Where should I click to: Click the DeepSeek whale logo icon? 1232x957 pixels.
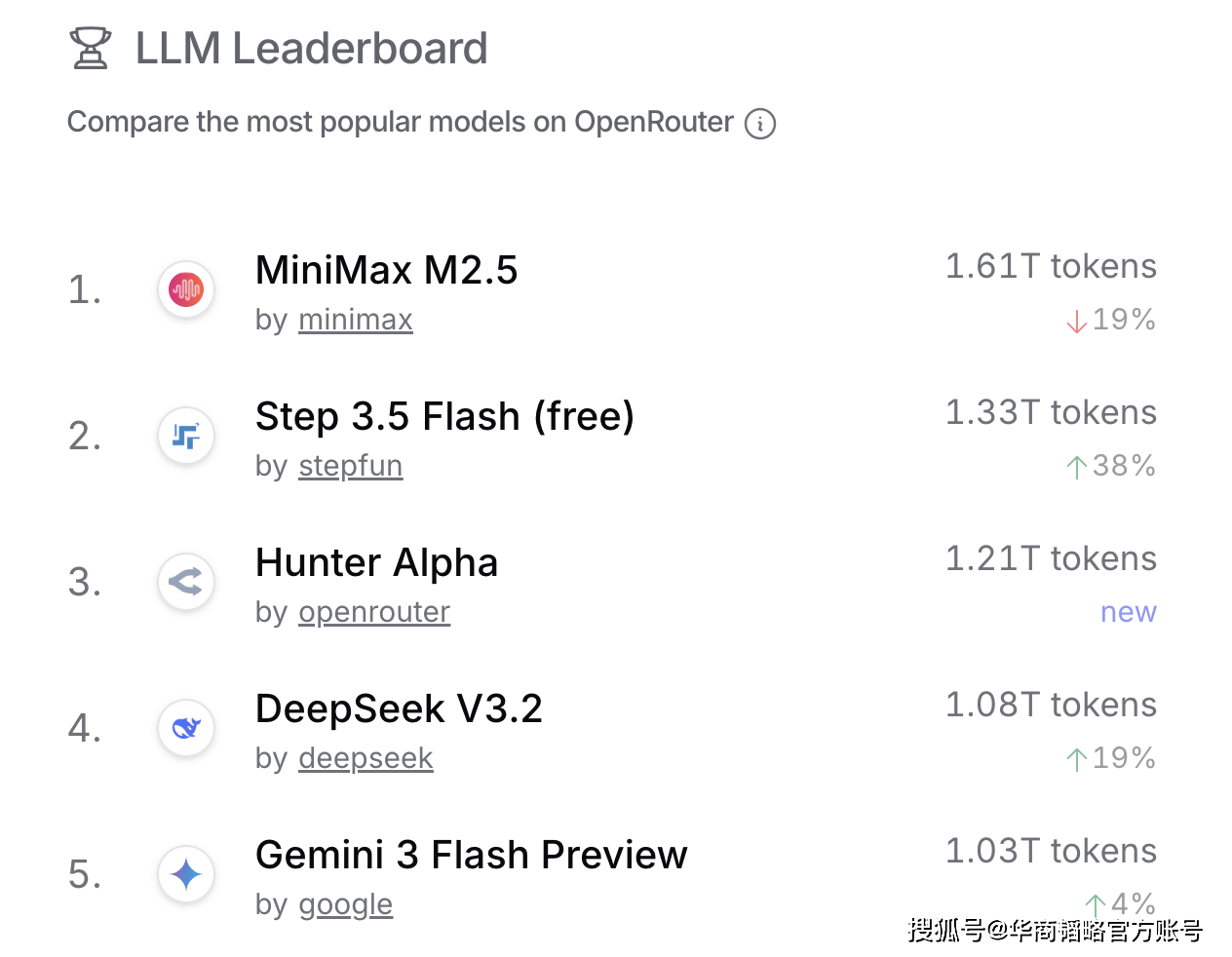186,728
